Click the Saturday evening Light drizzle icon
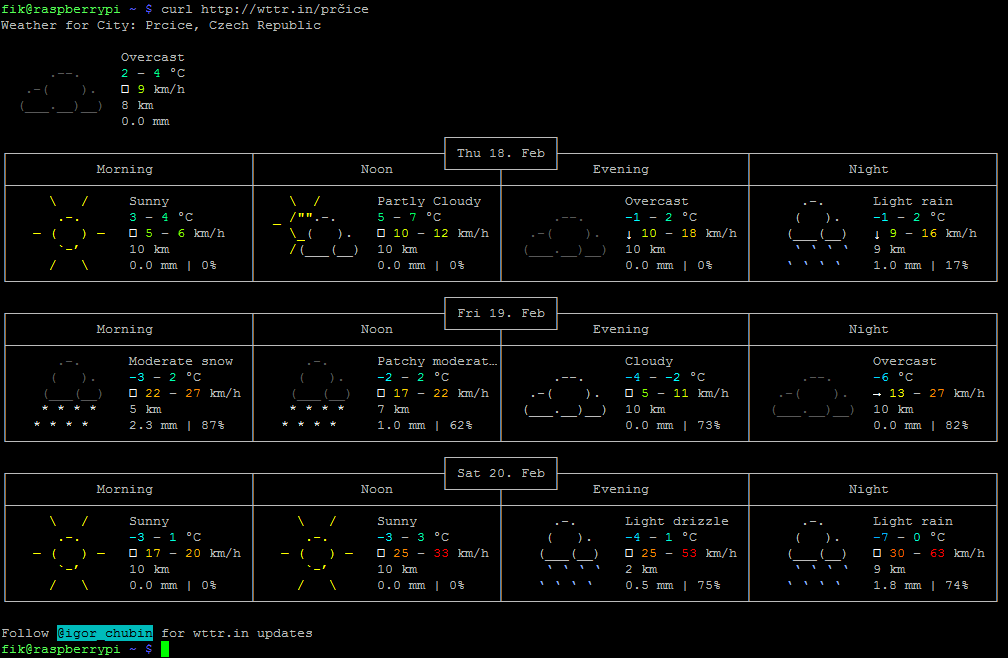 point(570,553)
